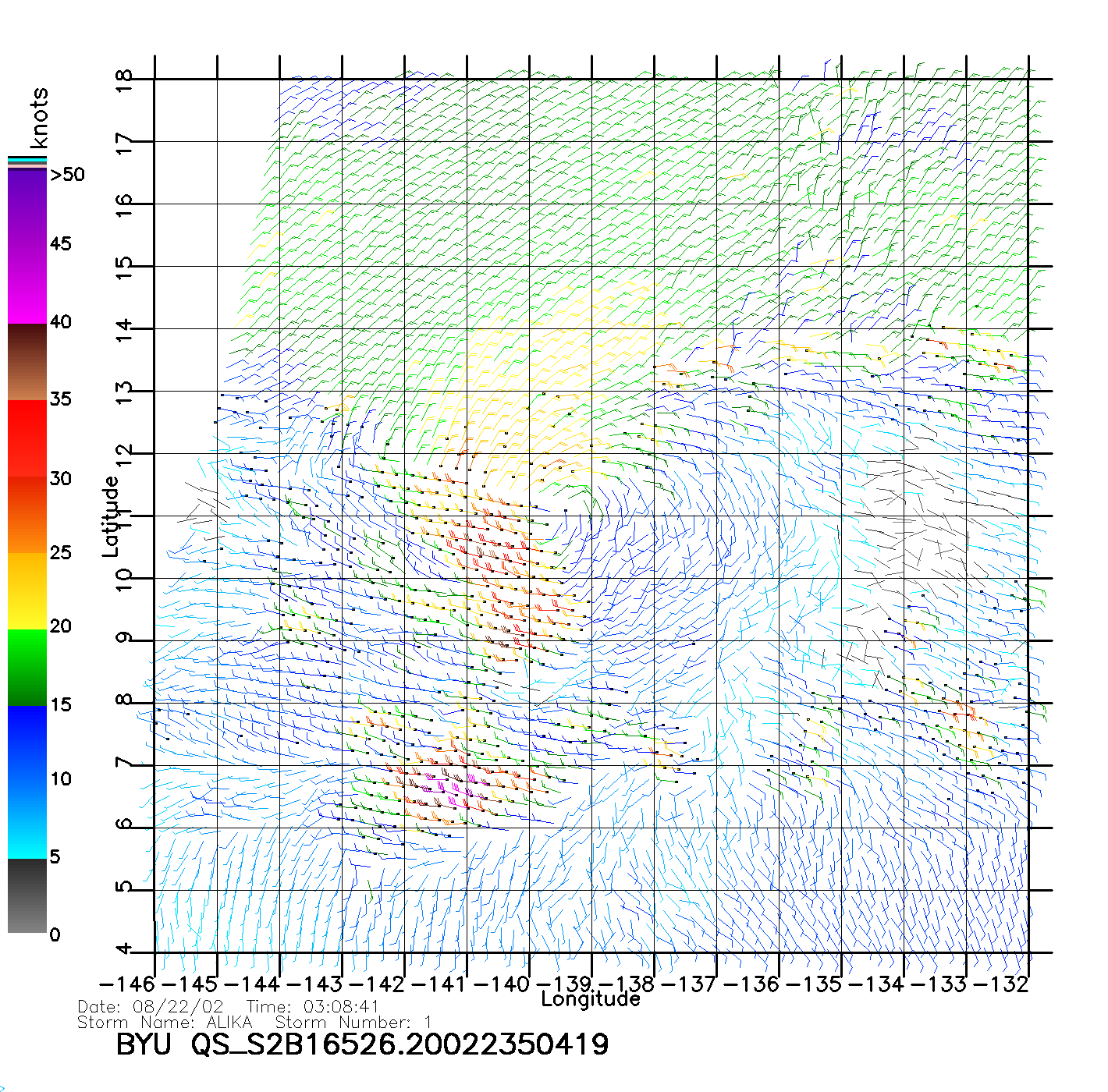Click the 'BYU QS_S2B16526.20022350419' title

coord(362,1044)
